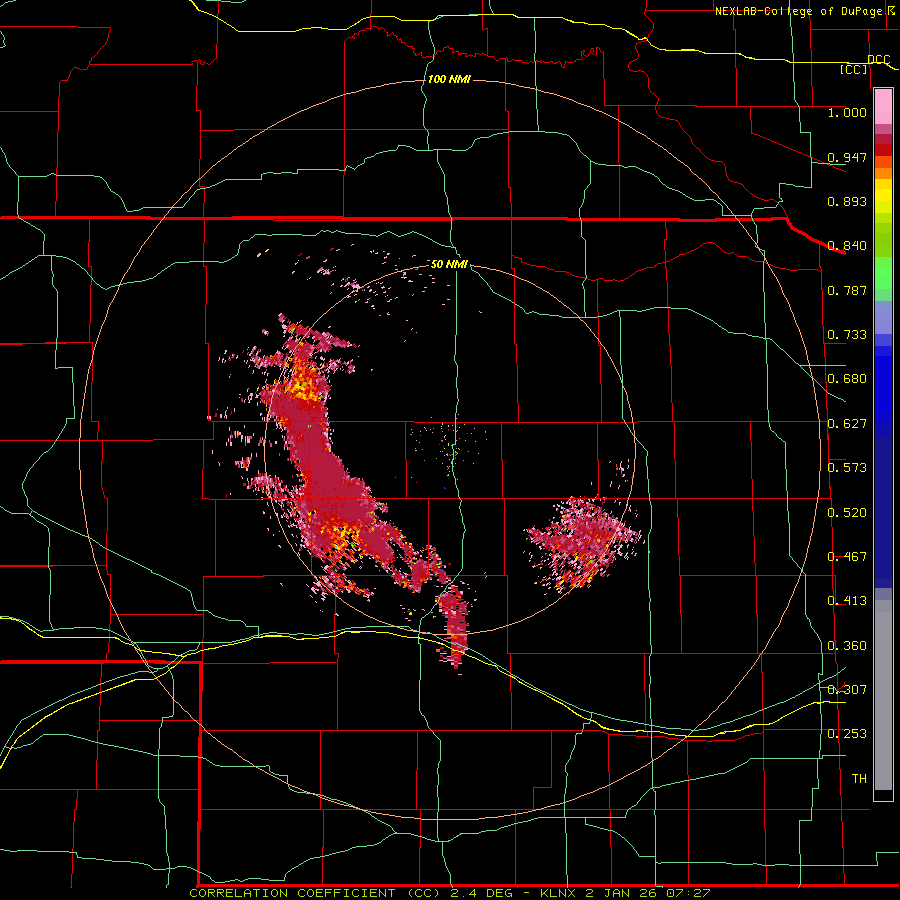Click the smaller pink radar echo east of the center
Image resolution: width=900 pixels, height=900 pixels.
tap(583, 540)
